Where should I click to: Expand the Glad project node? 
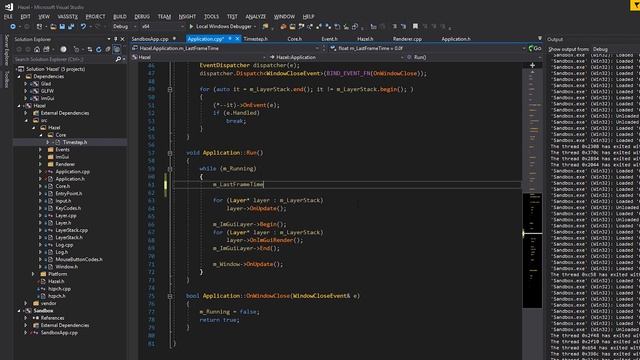[26, 84]
